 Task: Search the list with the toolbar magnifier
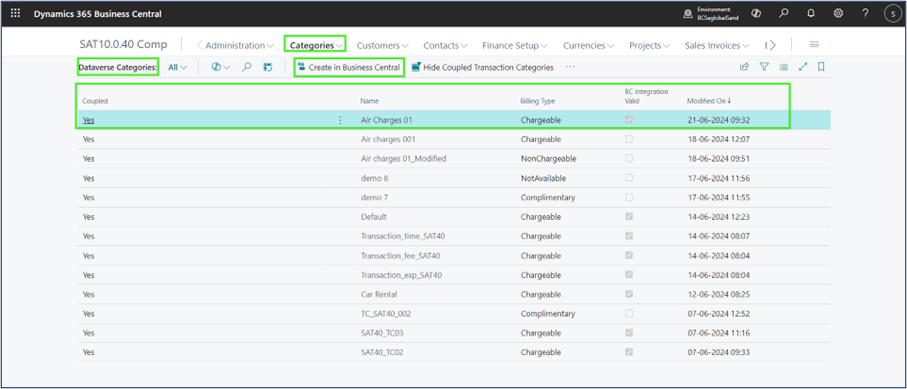point(246,67)
